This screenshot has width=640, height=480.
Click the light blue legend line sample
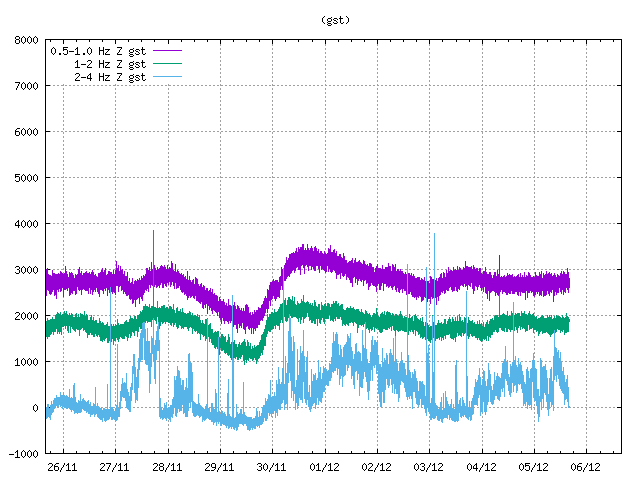pos(167,76)
